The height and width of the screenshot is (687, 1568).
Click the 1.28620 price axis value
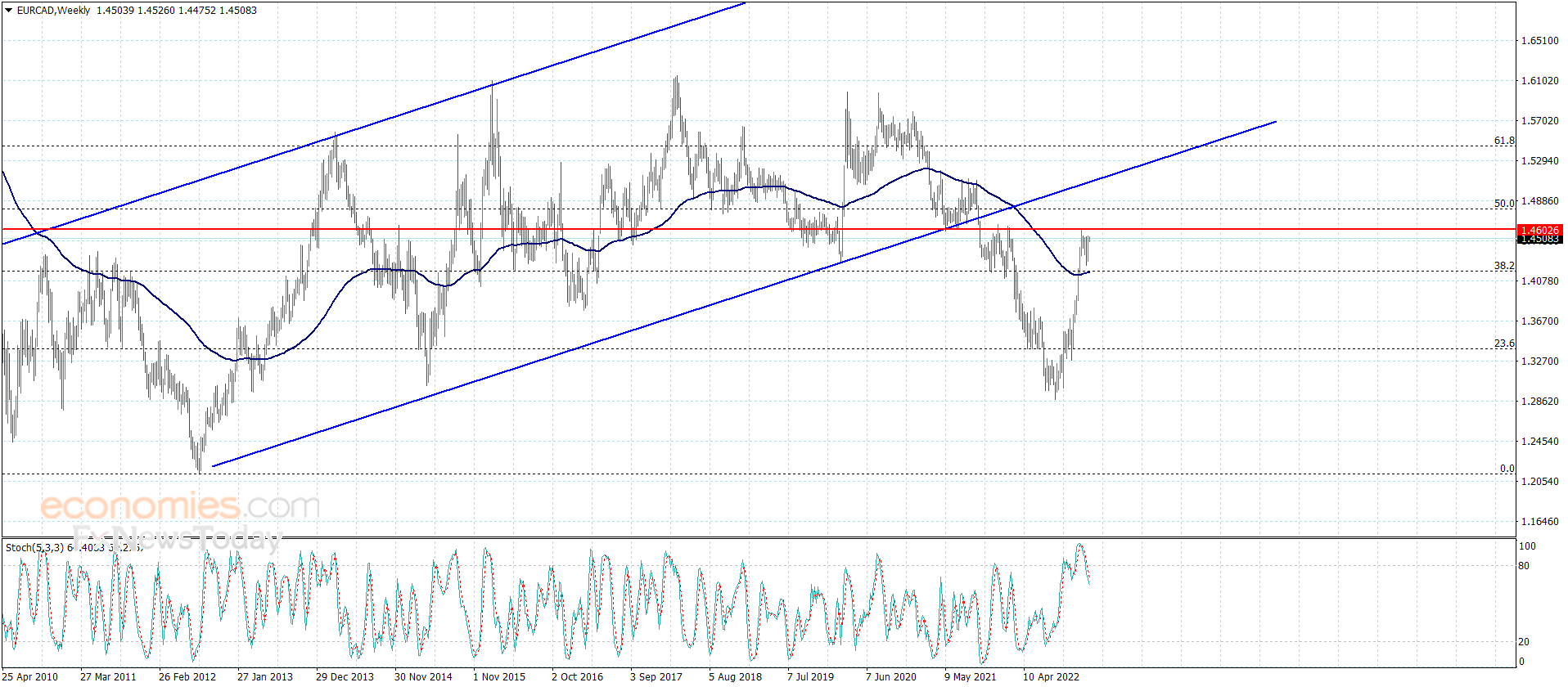click(x=1539, y=402)
